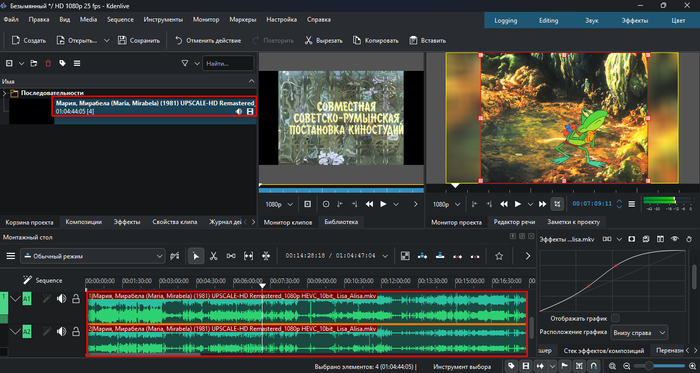Expand the 'Последовательности' folder
The width and height of the screenshot is (700, 373).
[4, 93]
